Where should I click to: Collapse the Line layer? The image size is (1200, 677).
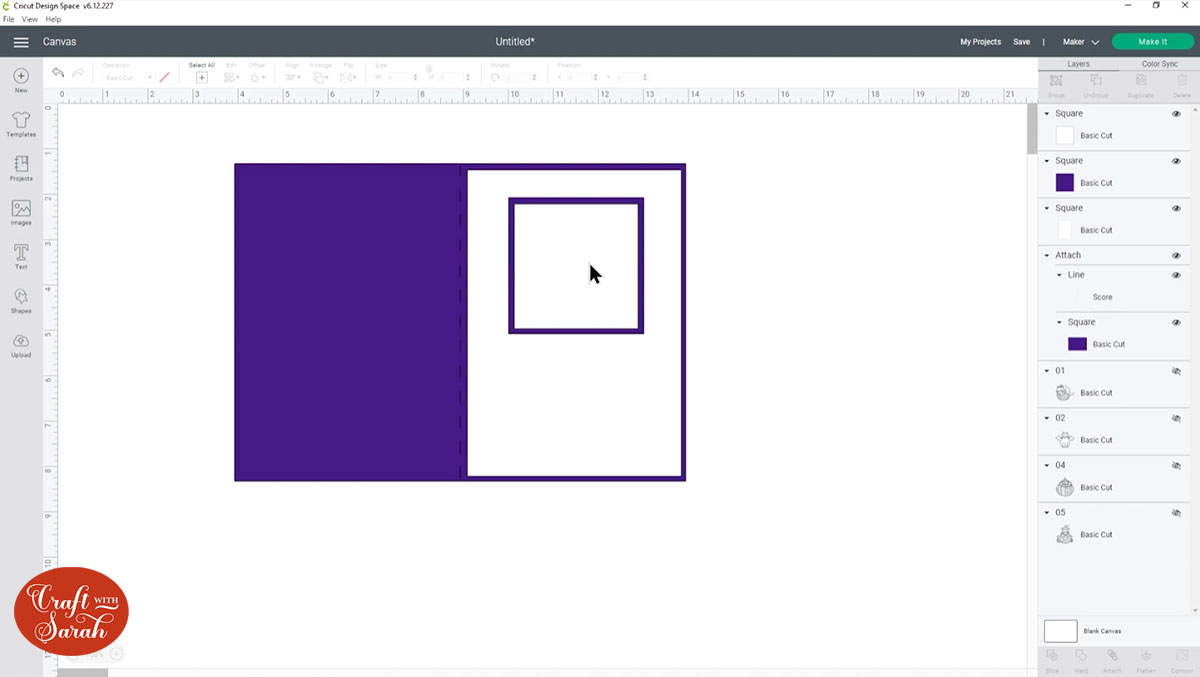pos(1060,275)
